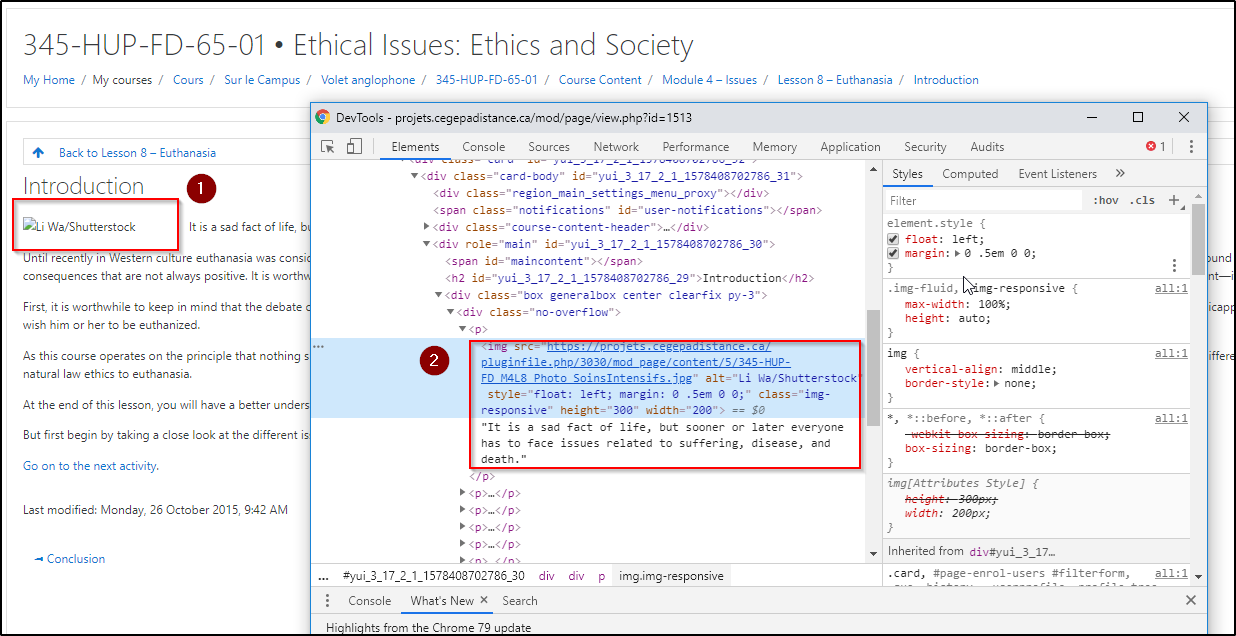Follow the 'Go on to the next activity' link
Viewport: 1236px width, 636px height.
click(x=90, y=466)
